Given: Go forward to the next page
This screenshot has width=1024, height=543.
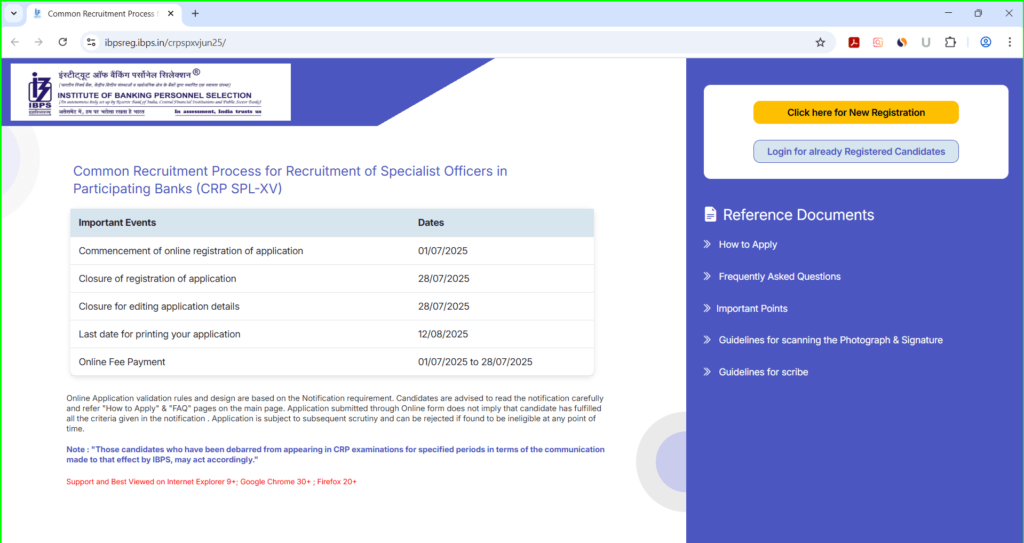Looking at the screenshot, I should (39, 42).
